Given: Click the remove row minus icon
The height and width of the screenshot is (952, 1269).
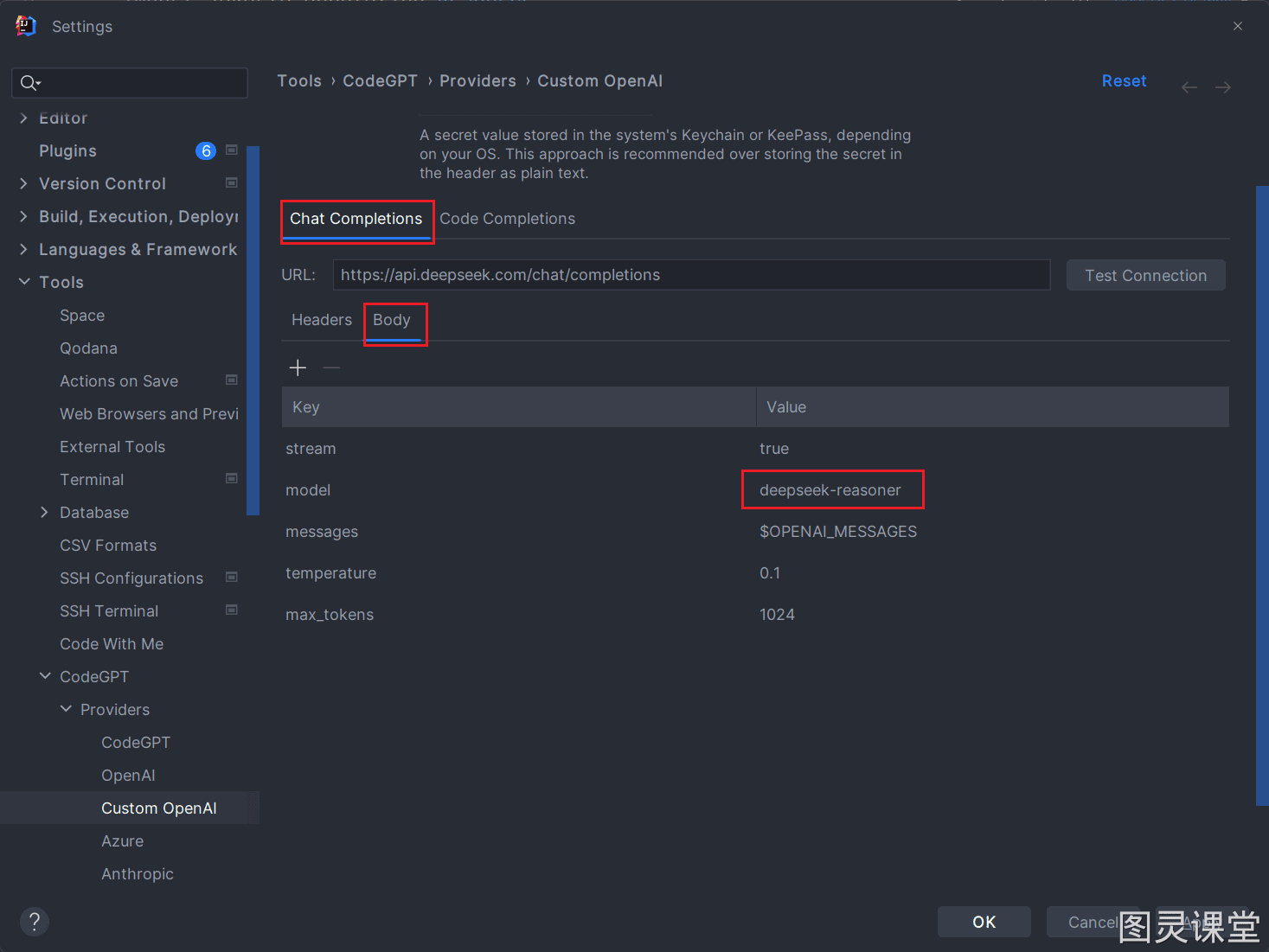Looking at the screenshot, I should coord(331,367).
